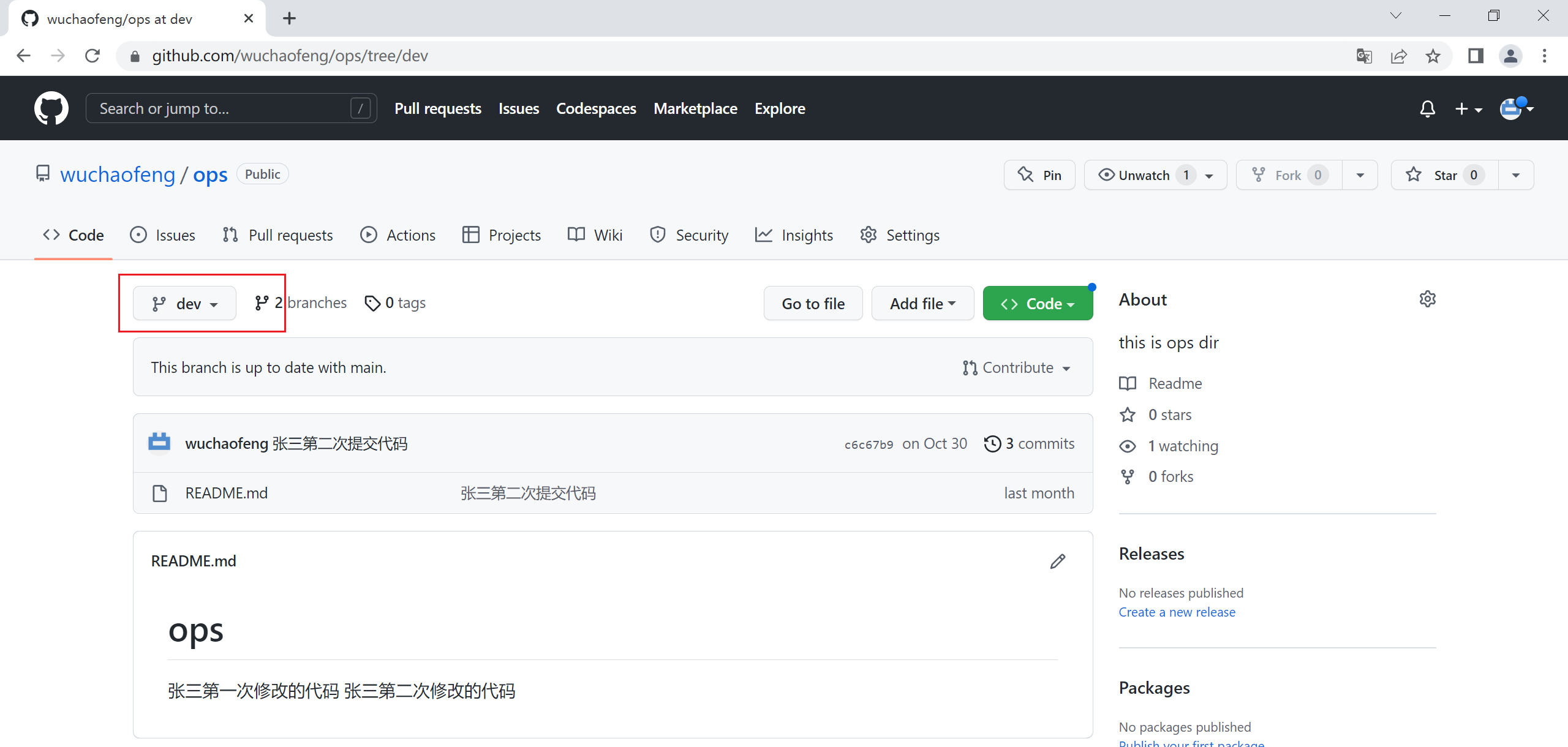The height and width of the screenshot is (747, 1568).
Task: Open the Wiki tab
Action: coord(595,235)
